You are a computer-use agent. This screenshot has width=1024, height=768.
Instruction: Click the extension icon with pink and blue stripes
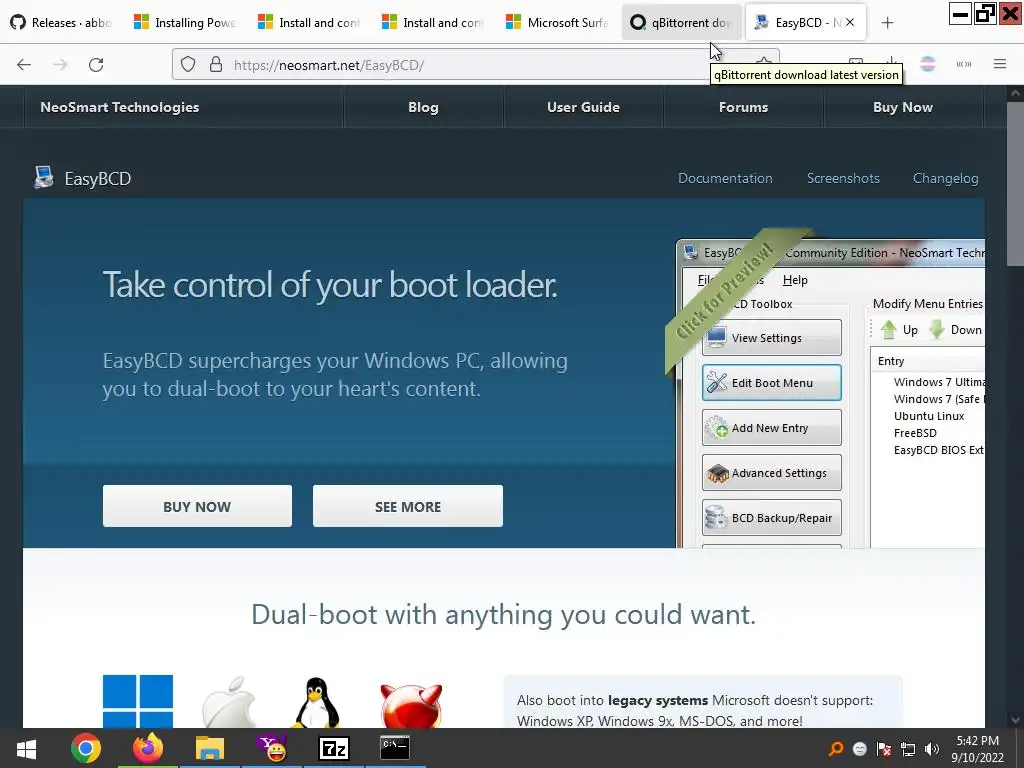pyautogui.click(x=927, y=64)
